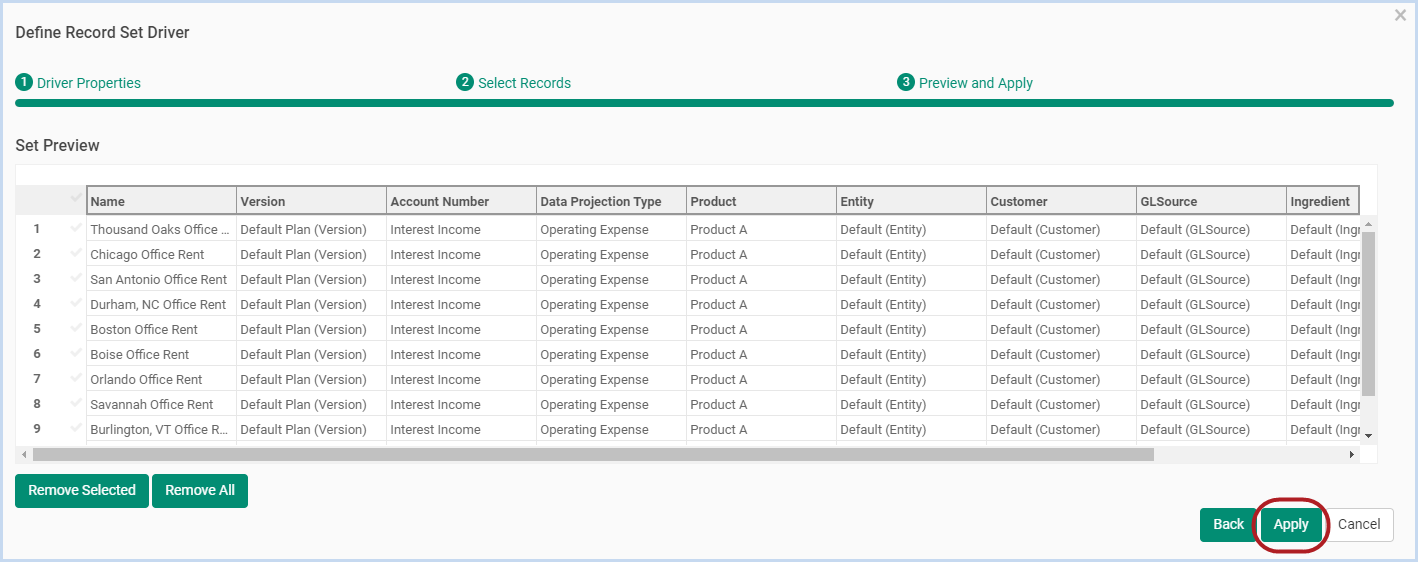Screen dimensions: 1418x562
Task: Sort by Data Projection Type header
Action: (x=611, y=201)
